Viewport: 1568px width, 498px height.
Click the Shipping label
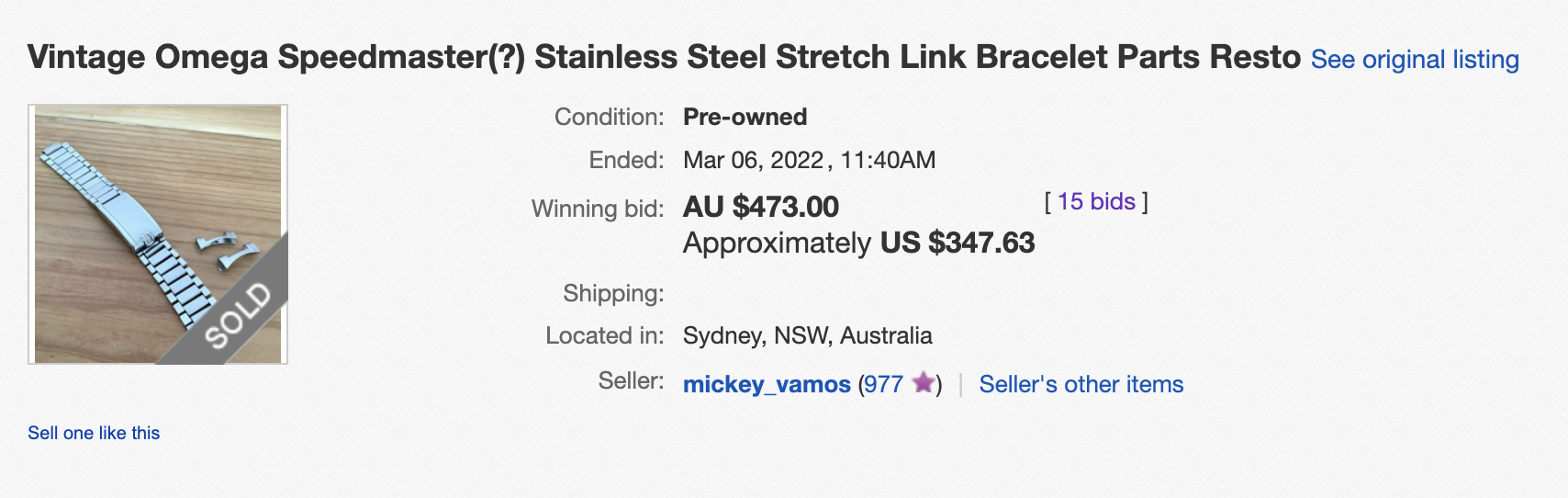pos(613,293)
